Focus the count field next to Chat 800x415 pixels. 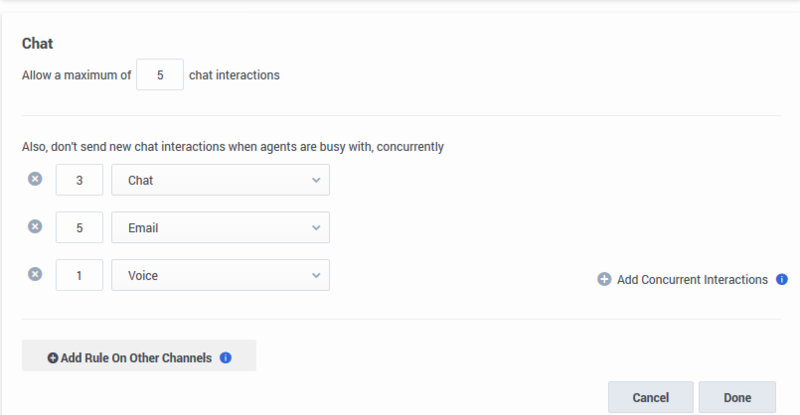click(x=79, y=180)
